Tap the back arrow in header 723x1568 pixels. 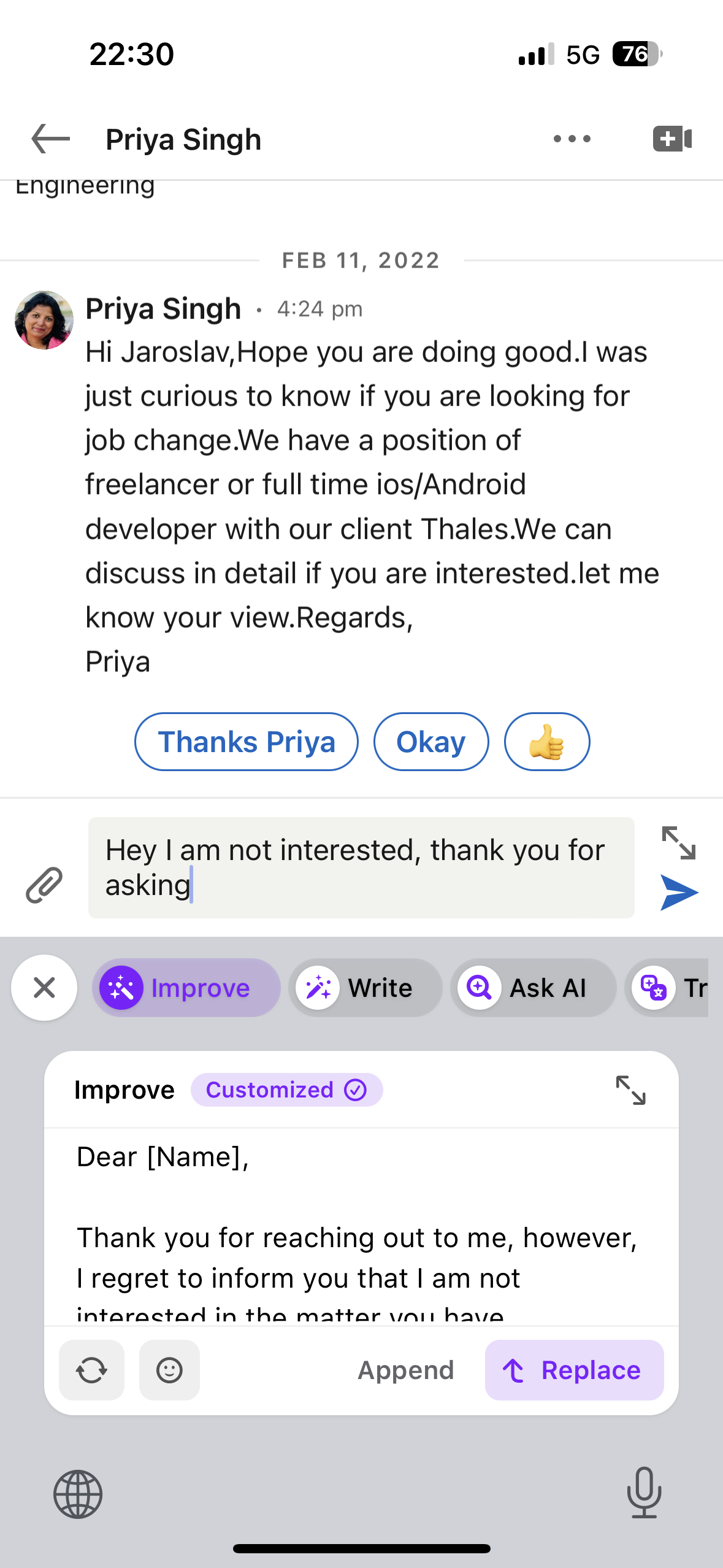tap(51, 139)
